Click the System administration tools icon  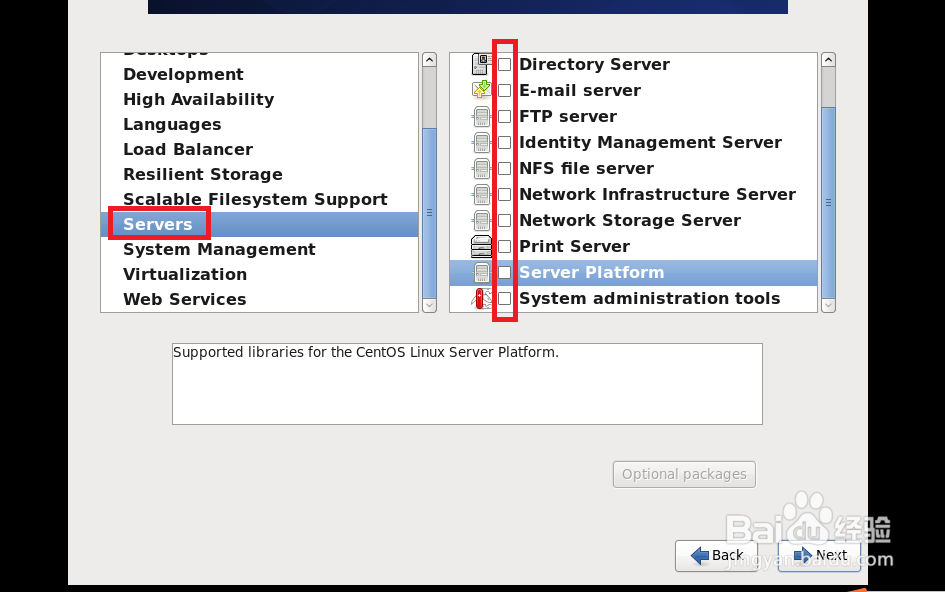[481, 298]
